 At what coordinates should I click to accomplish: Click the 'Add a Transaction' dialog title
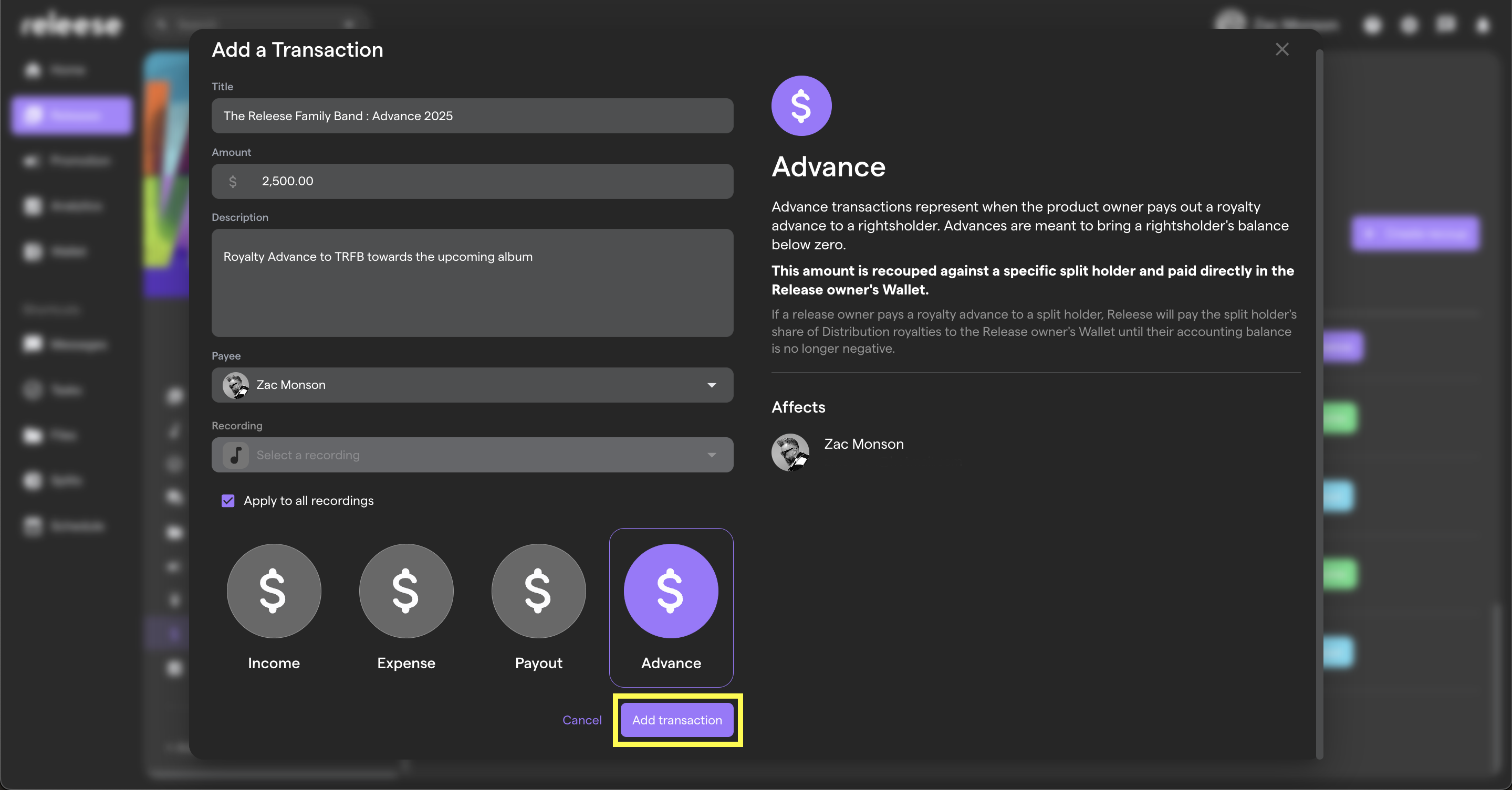tap(297, 49)
